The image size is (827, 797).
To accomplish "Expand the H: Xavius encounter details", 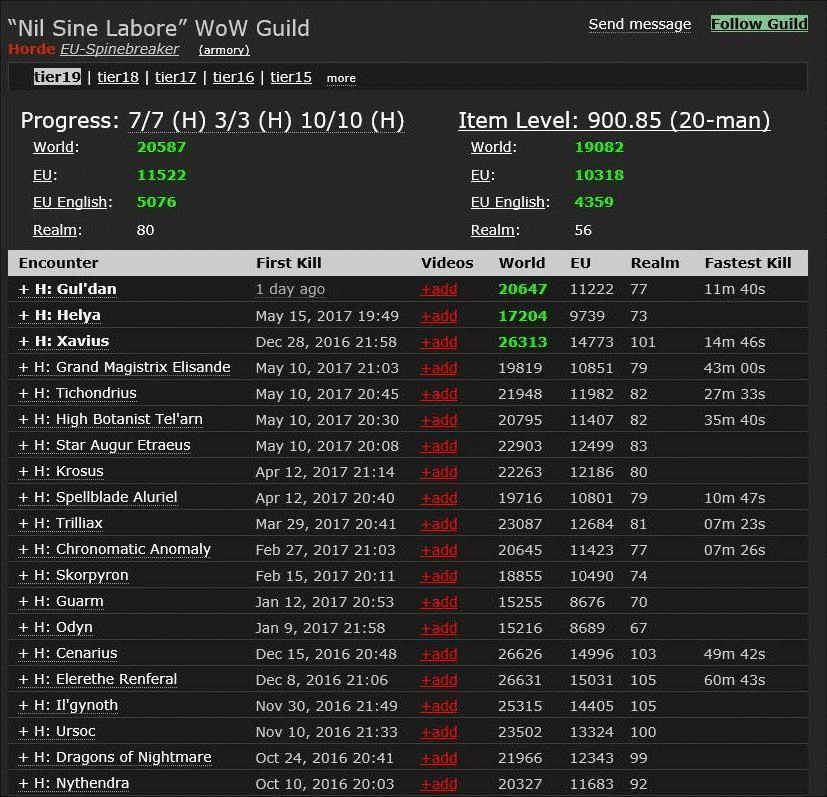I will (62, 341).
